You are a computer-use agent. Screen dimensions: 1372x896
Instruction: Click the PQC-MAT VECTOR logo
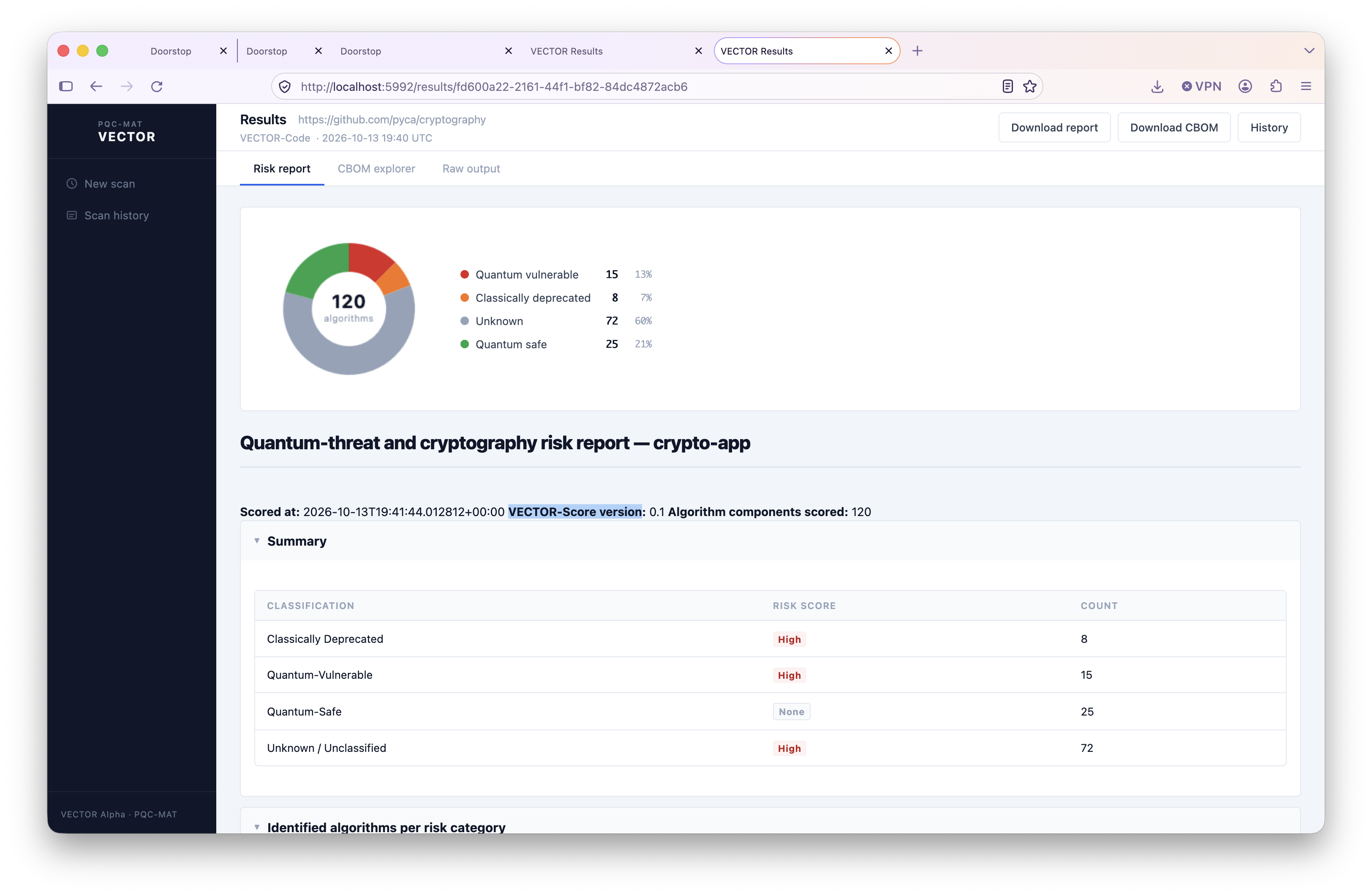point(126,131)
